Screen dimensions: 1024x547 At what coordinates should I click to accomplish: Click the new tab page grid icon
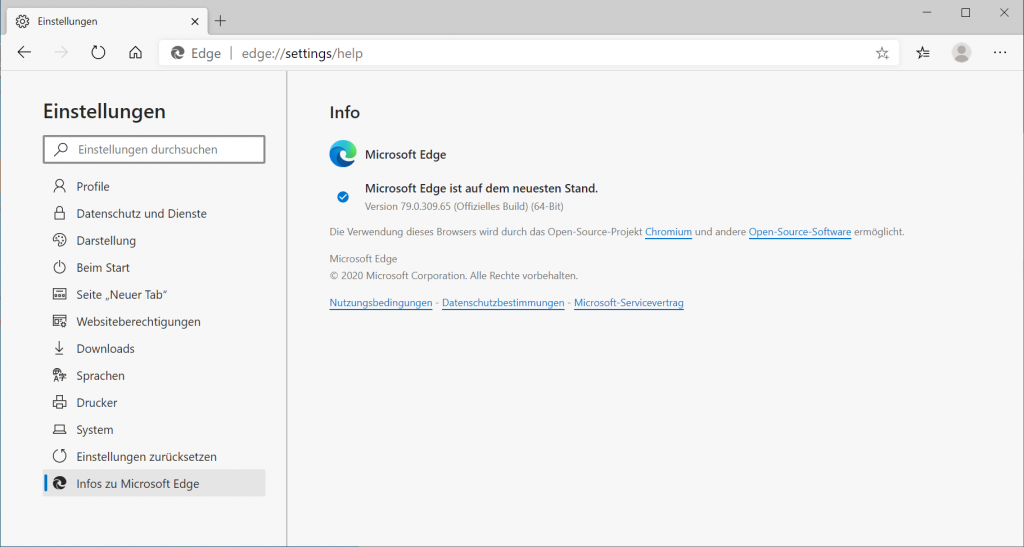pyautogui.click(x=59, y=294)
